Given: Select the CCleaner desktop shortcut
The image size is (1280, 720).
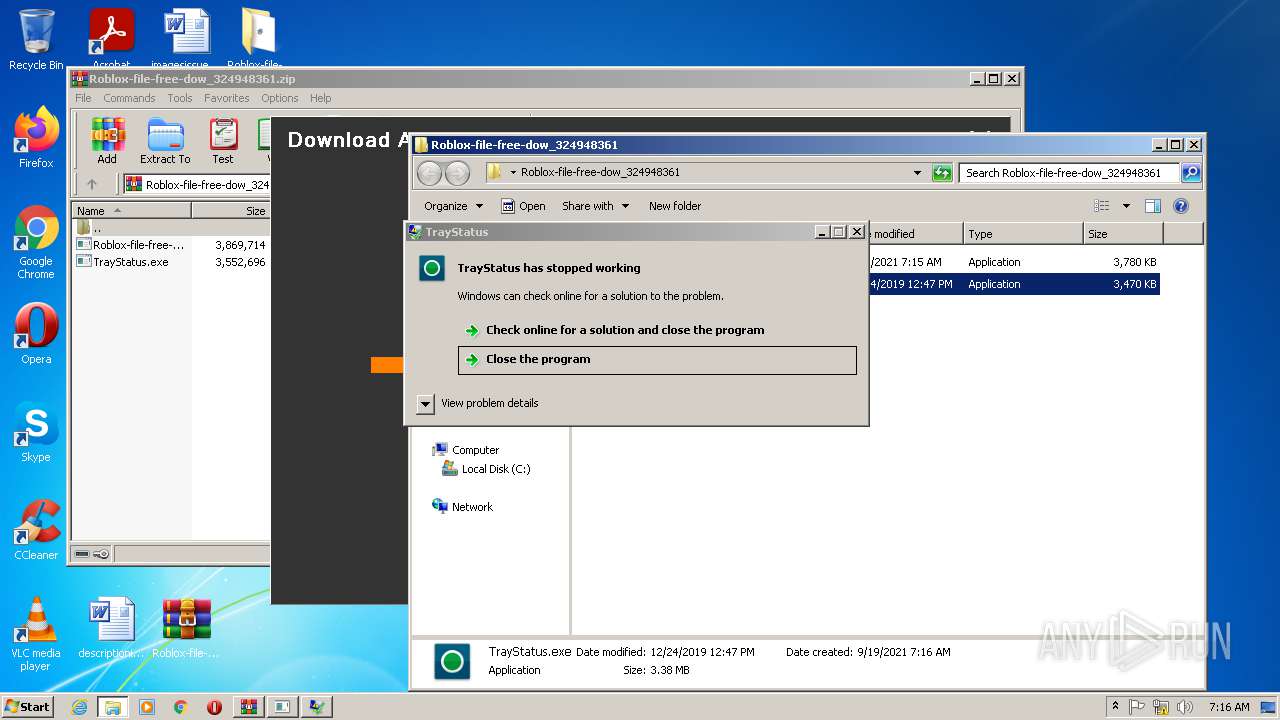Looking at the screenshot, I should tap(36, 530).
